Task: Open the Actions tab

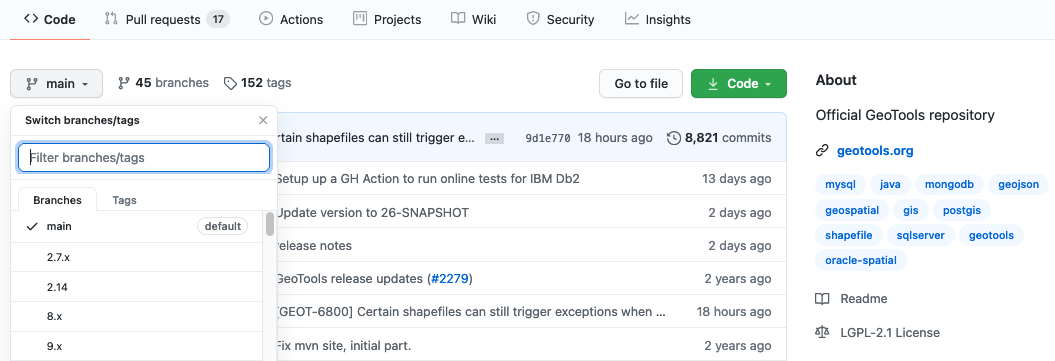Action: [x=291, y=19]
